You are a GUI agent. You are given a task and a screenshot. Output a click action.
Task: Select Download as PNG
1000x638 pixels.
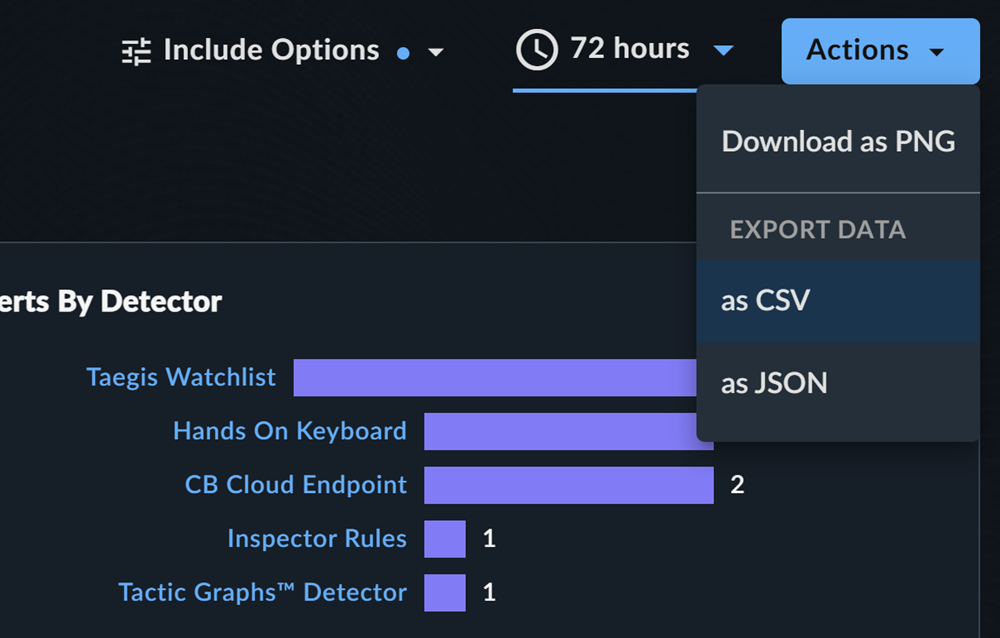(838, 141)
